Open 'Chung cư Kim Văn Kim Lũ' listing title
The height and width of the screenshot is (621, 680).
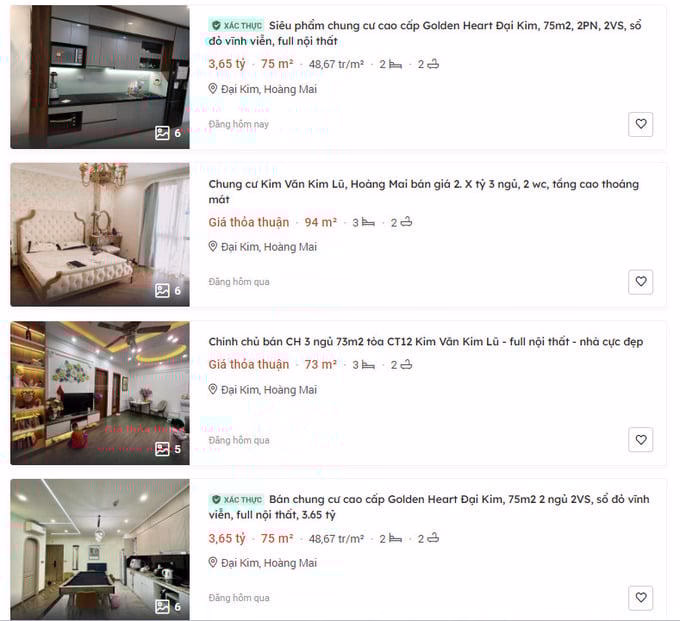(x=424, y=192)
